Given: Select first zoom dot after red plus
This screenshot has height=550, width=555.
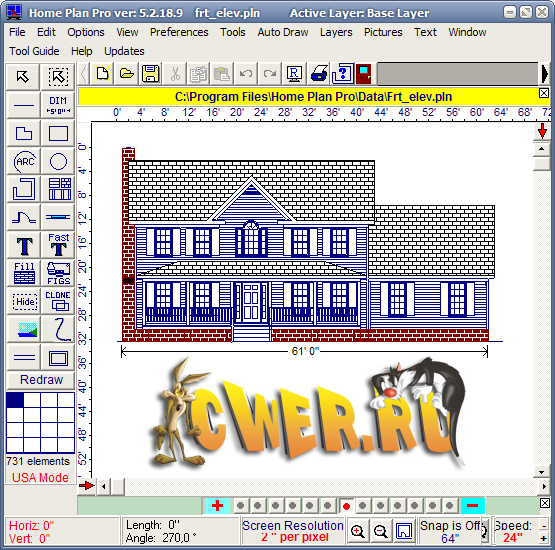Looking at the screenshot, I should [x=240, y=506].
